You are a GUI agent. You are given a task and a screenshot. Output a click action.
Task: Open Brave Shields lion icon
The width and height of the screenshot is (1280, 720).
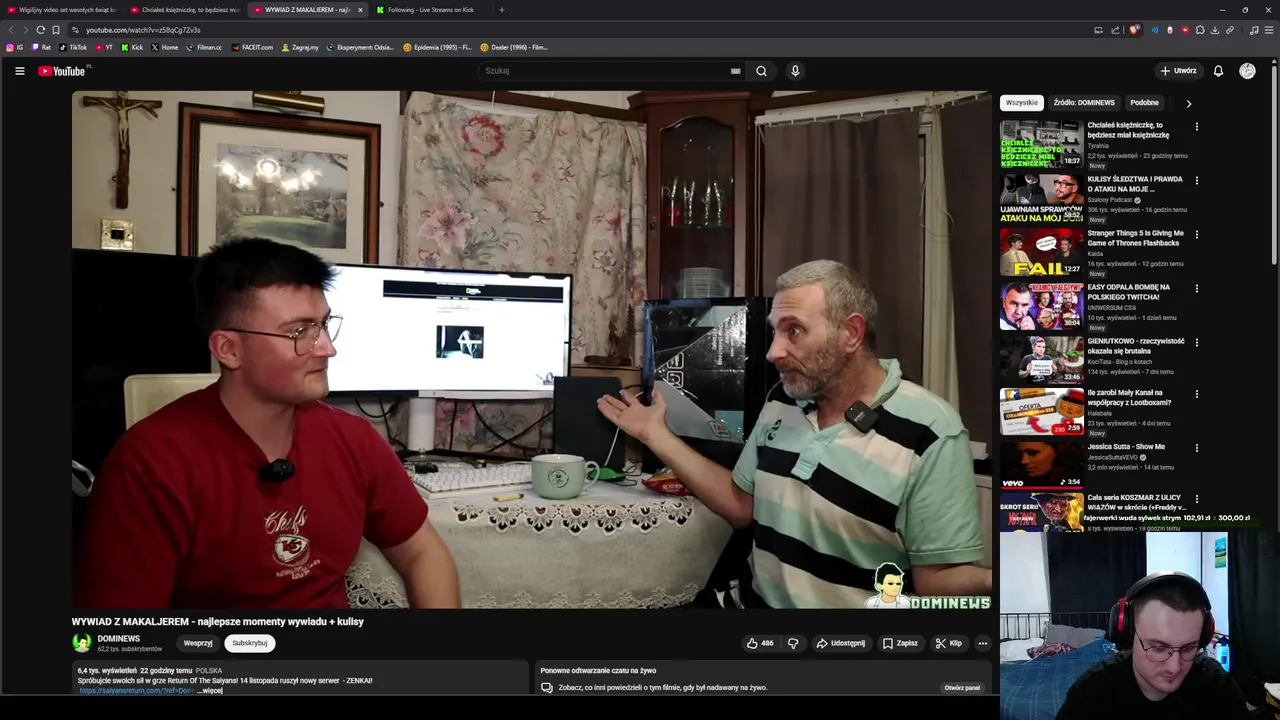1134,30
